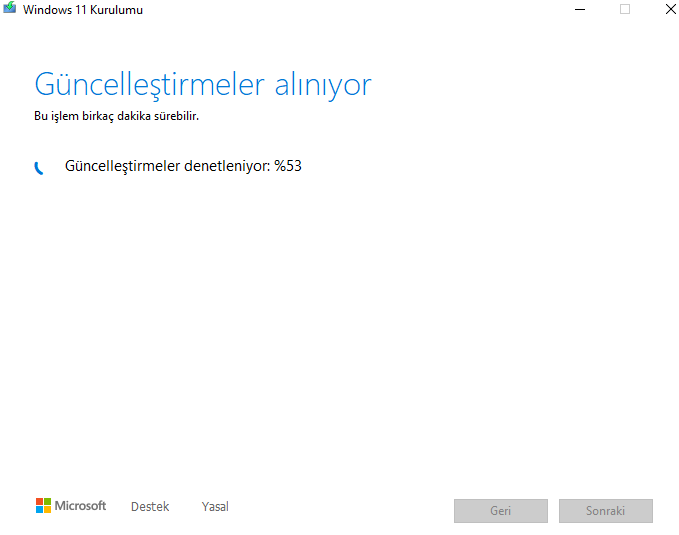Click the disabled maximize button

point(624,9)
